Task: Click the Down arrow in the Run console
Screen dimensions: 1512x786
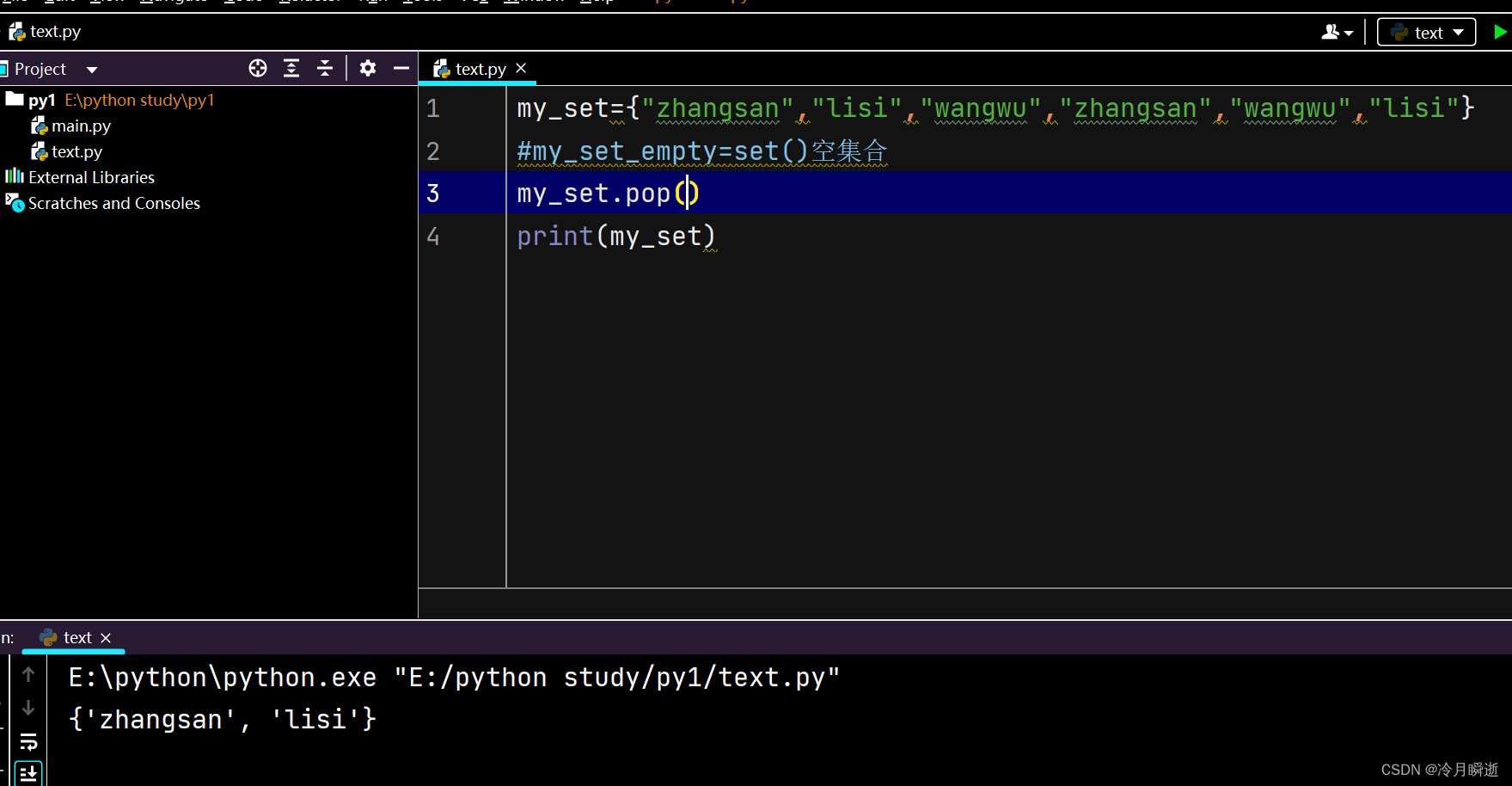Action: [28, 707]
